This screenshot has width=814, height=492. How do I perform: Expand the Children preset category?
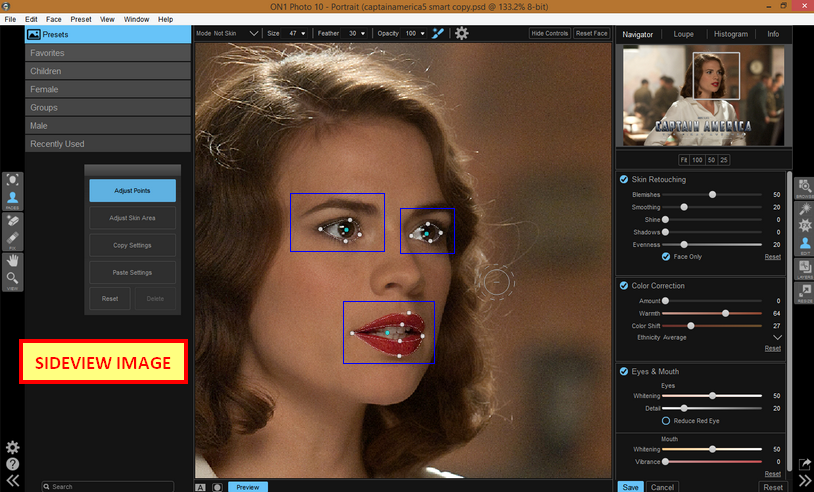108,71
